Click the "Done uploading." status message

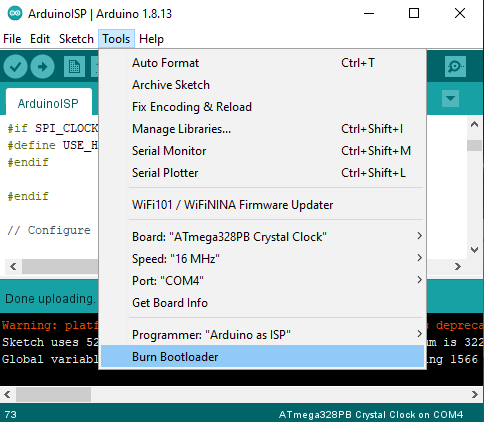coord(50,299)
